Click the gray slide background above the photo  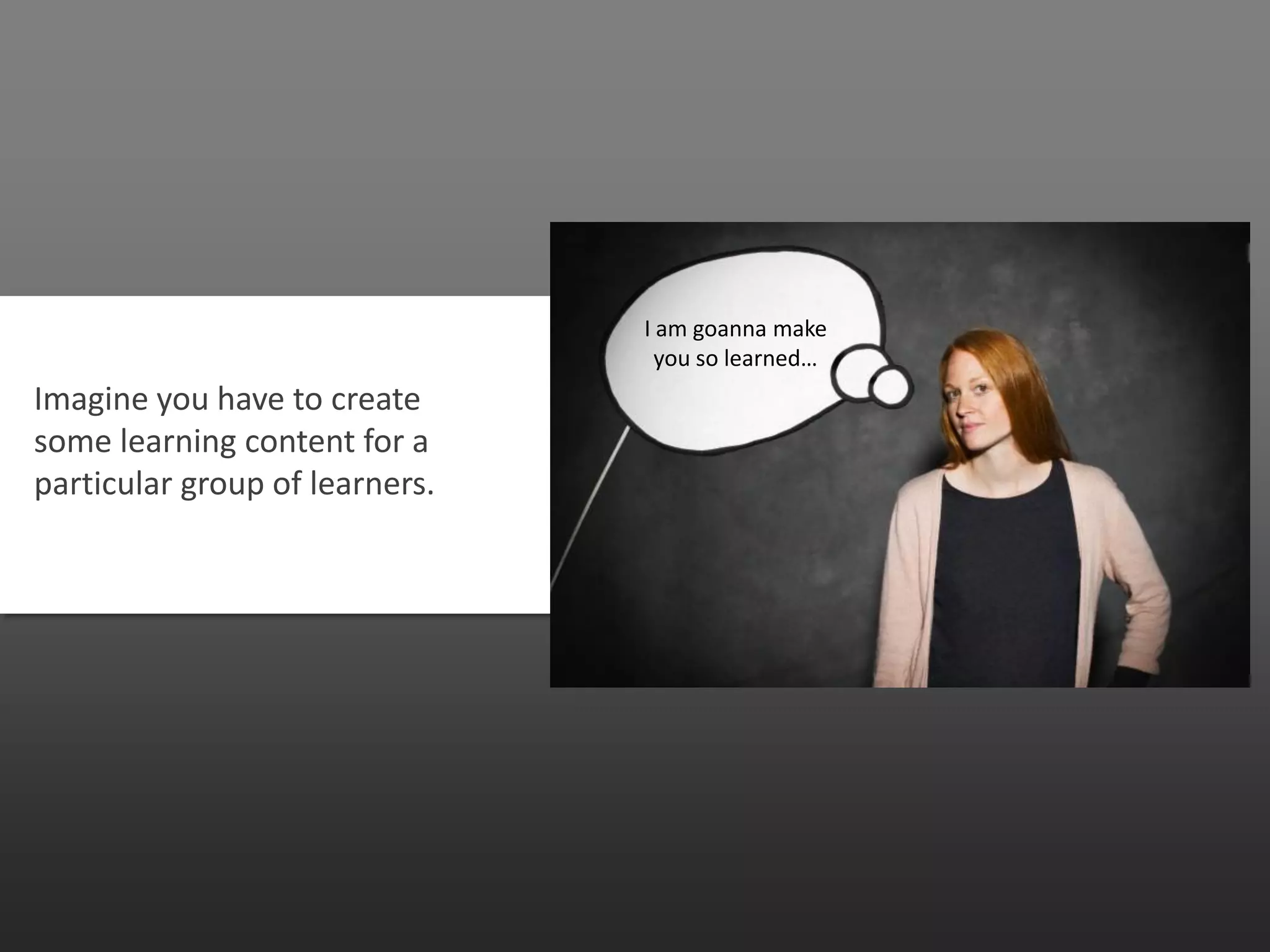[868, 124]
